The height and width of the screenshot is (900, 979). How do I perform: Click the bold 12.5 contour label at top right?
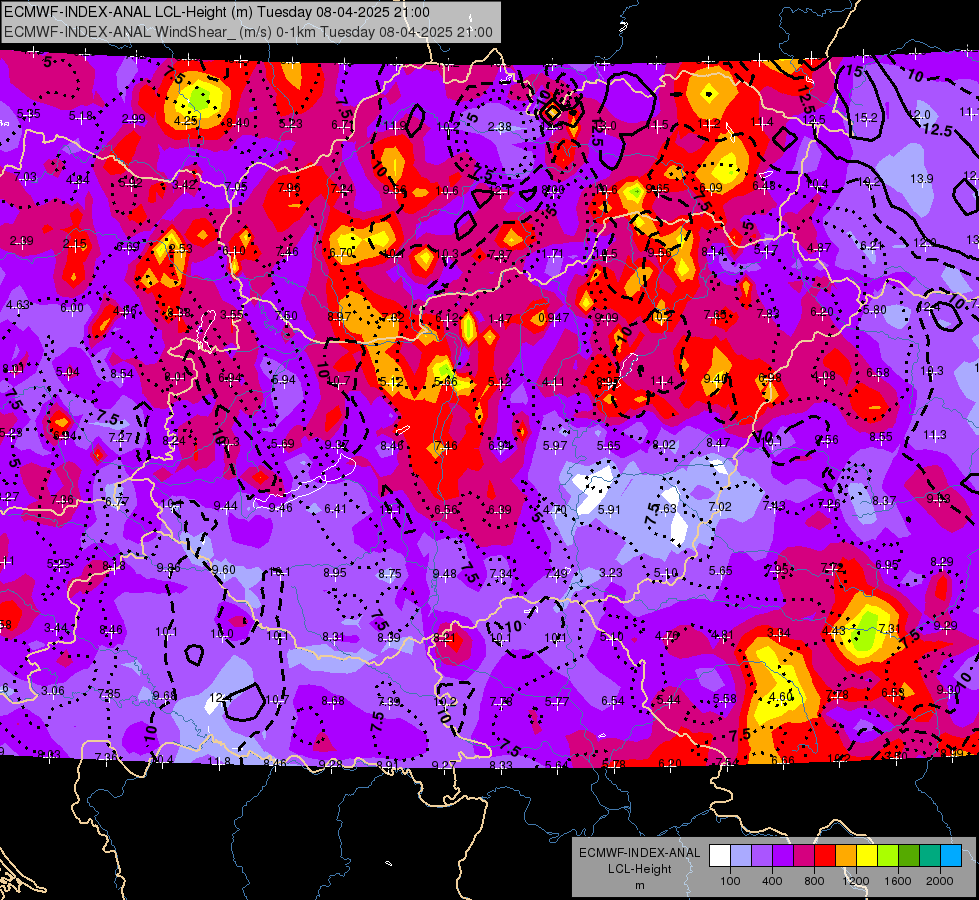937,130
